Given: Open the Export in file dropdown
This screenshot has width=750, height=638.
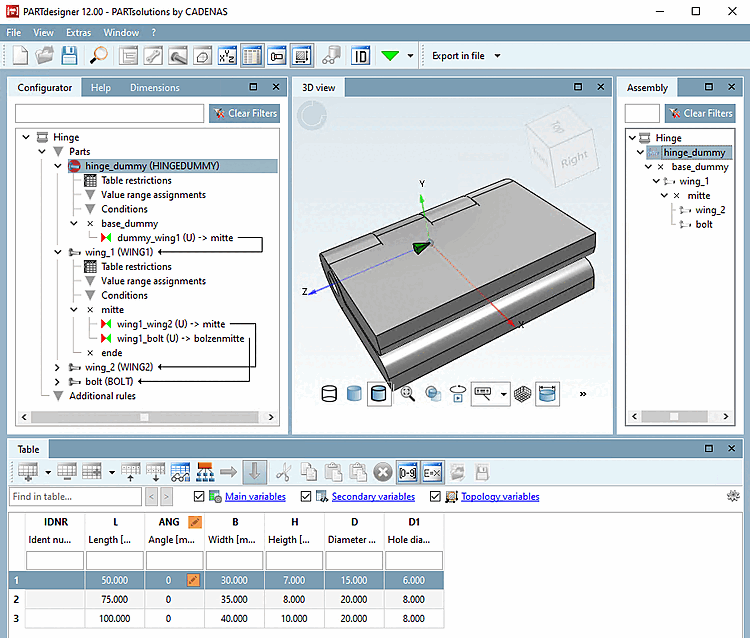Looking at the screenshot, I should click(497, 56).
